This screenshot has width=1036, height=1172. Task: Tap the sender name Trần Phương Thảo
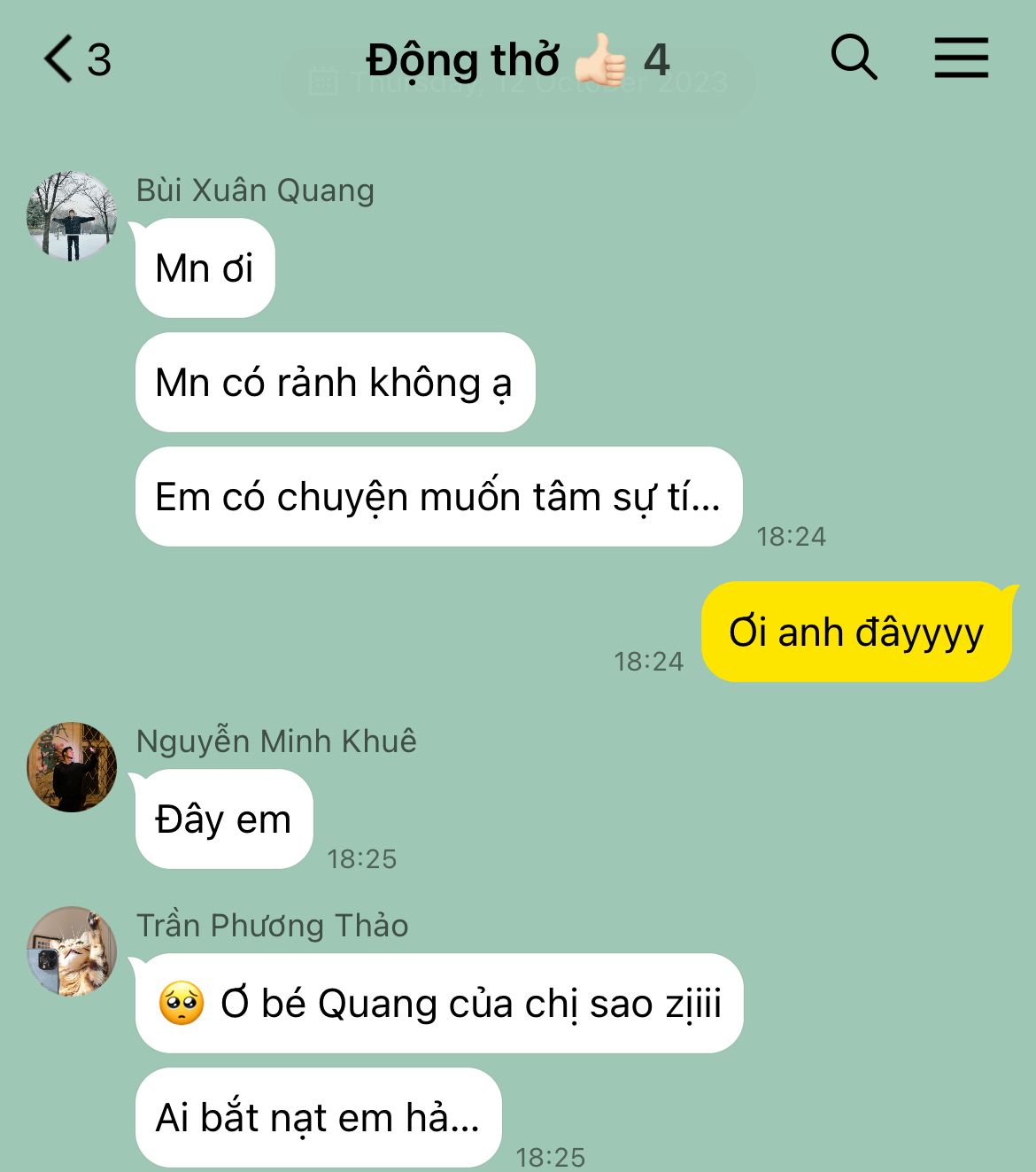[272, 926]
